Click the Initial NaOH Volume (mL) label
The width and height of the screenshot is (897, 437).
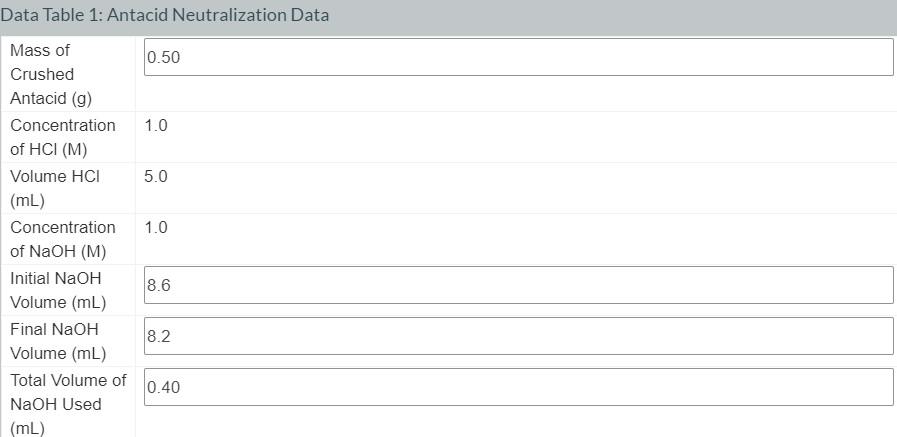point(58,290)
